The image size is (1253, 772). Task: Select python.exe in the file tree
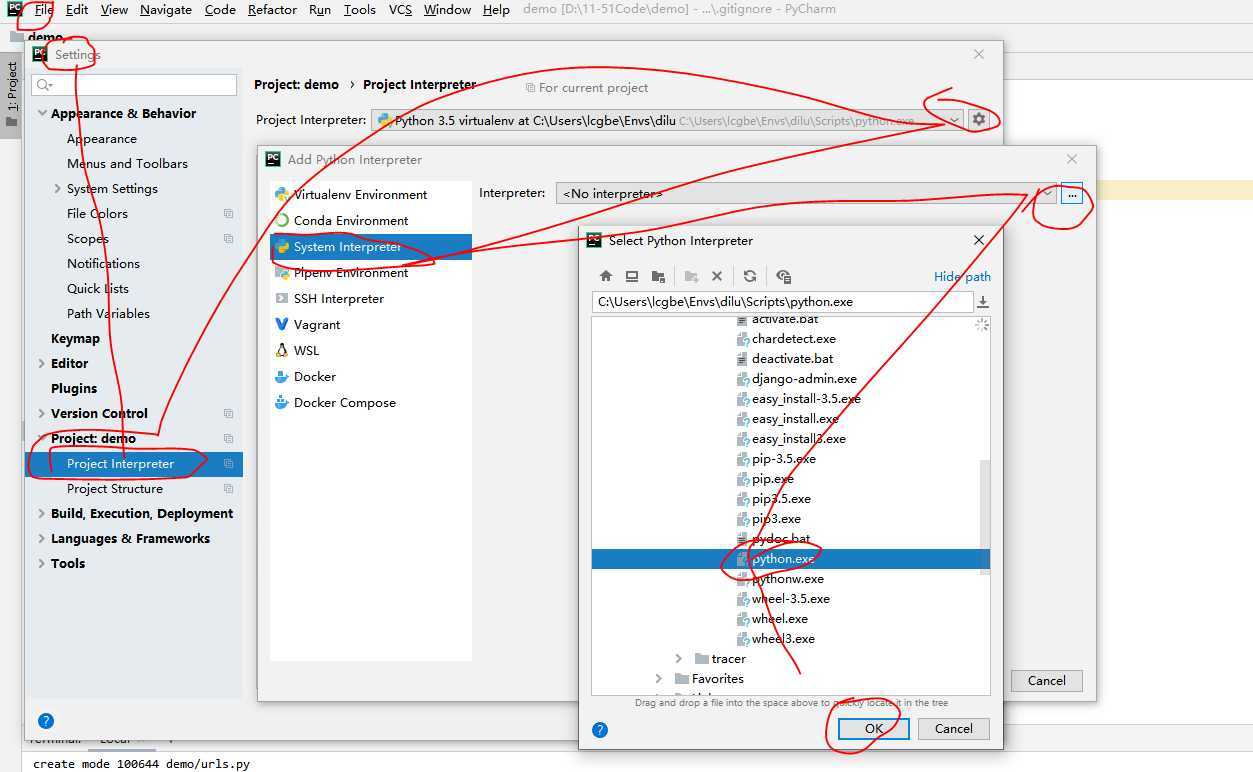[x=791, y=559]
